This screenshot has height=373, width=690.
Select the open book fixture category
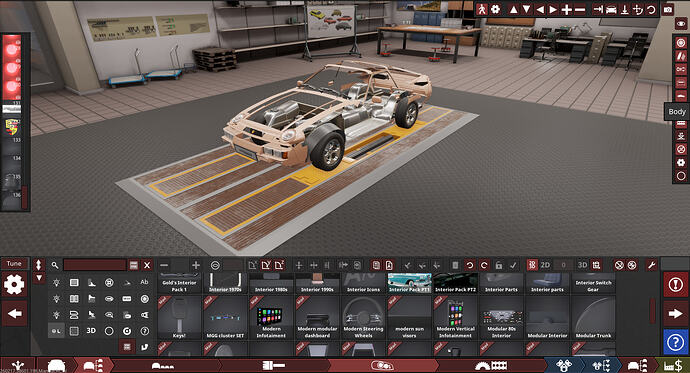pyautogui.click(x=74, y=299)
